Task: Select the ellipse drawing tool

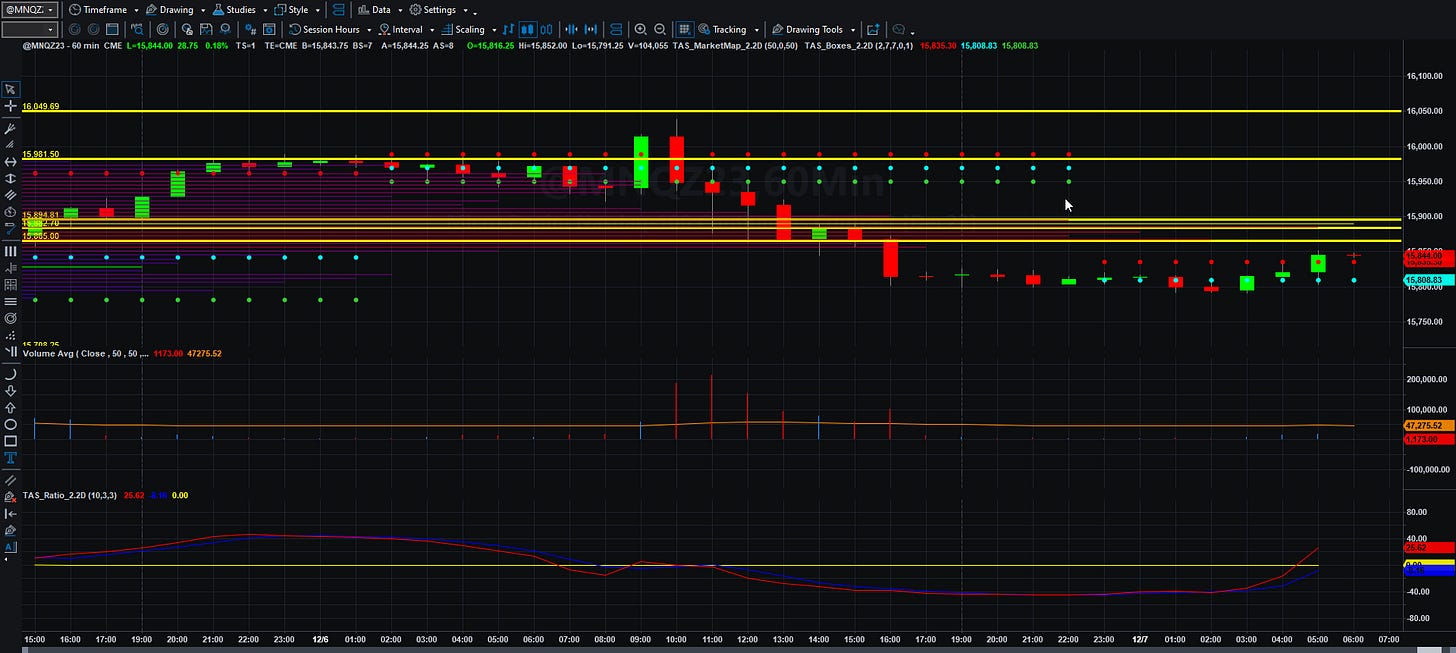Action: pyautogui.click(x=10, y=424)
